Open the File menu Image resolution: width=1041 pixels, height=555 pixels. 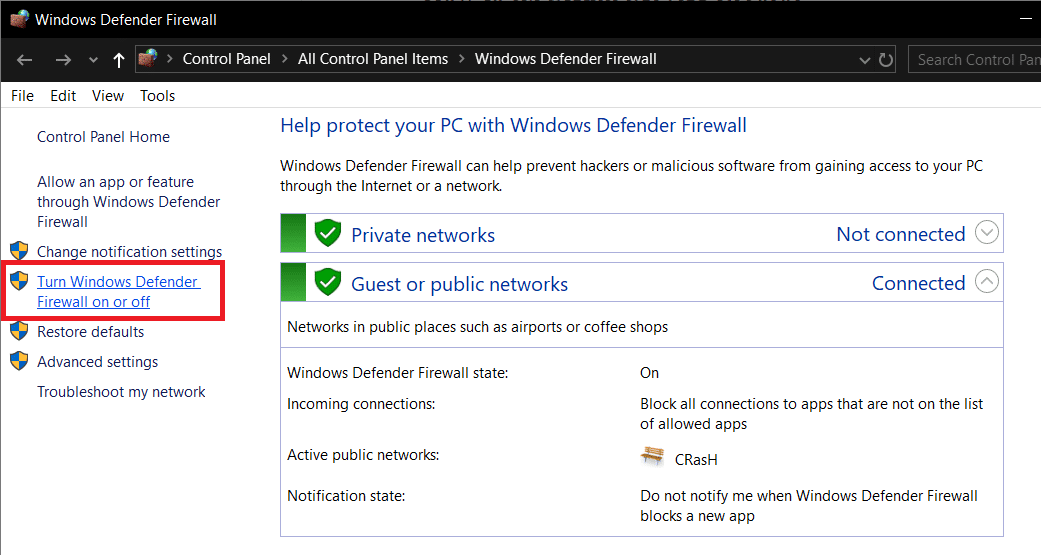tap(22, 96)
